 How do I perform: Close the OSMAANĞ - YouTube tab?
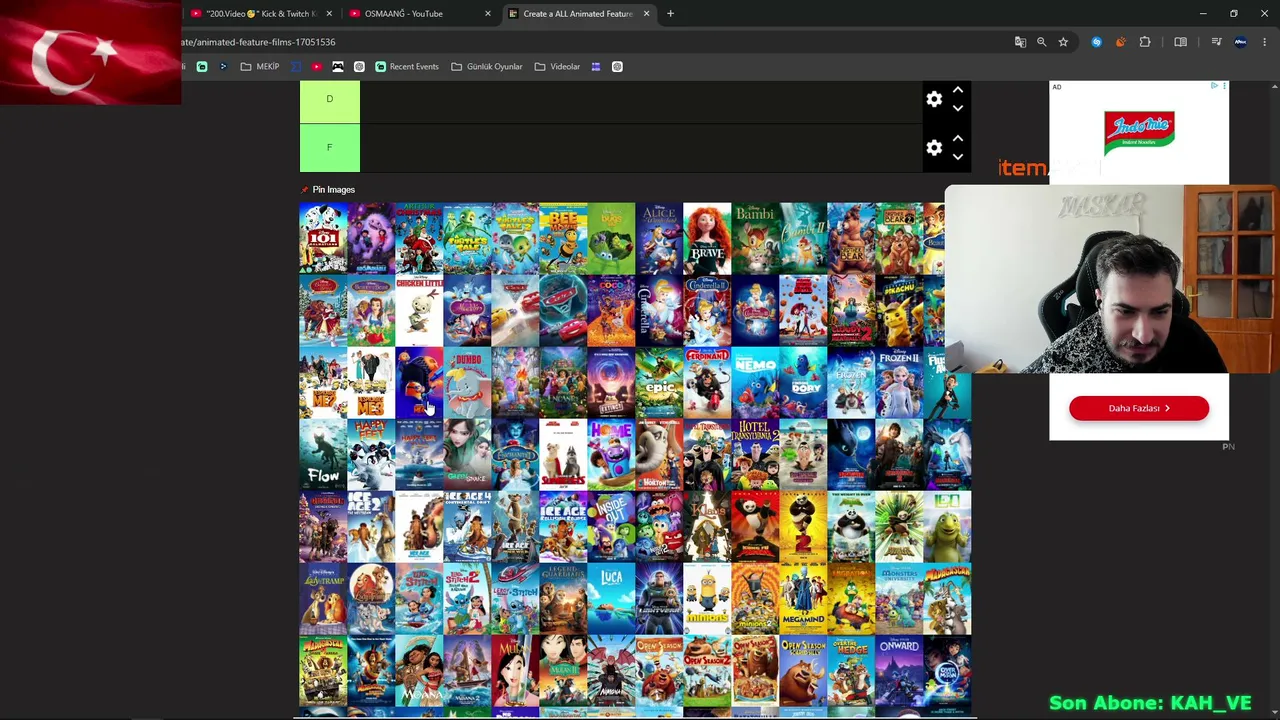coord(488,14)
